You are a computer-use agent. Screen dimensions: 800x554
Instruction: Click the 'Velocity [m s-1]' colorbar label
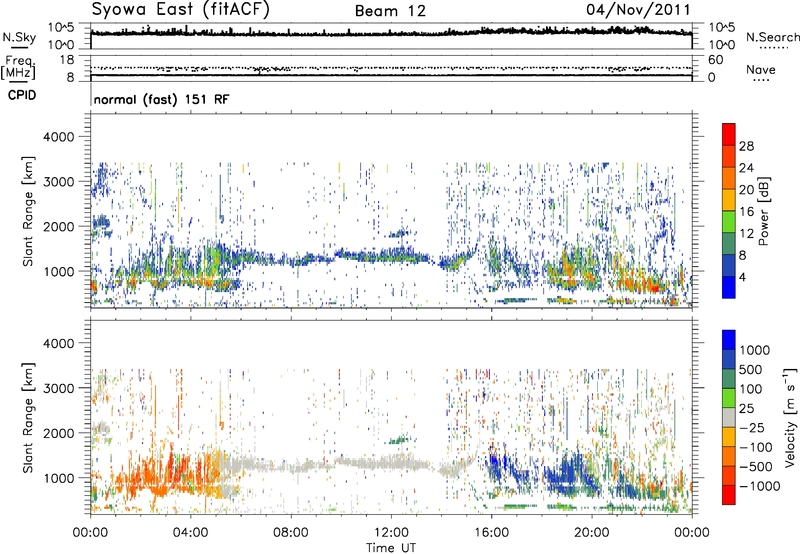pos(790,417)
